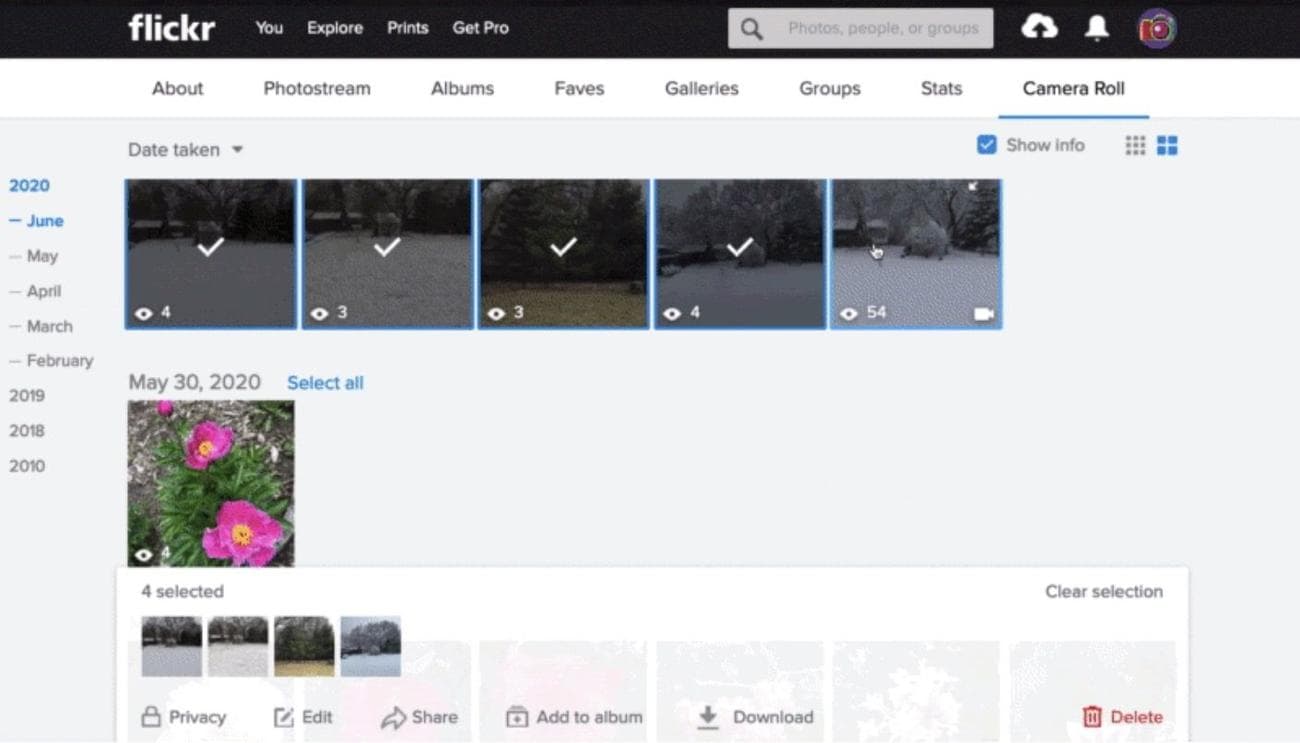Viewport: 1300px width, 743px height.
Task: Click Select all for May 30, 2020
Action: pyautogui.click(x=325, y=383)
